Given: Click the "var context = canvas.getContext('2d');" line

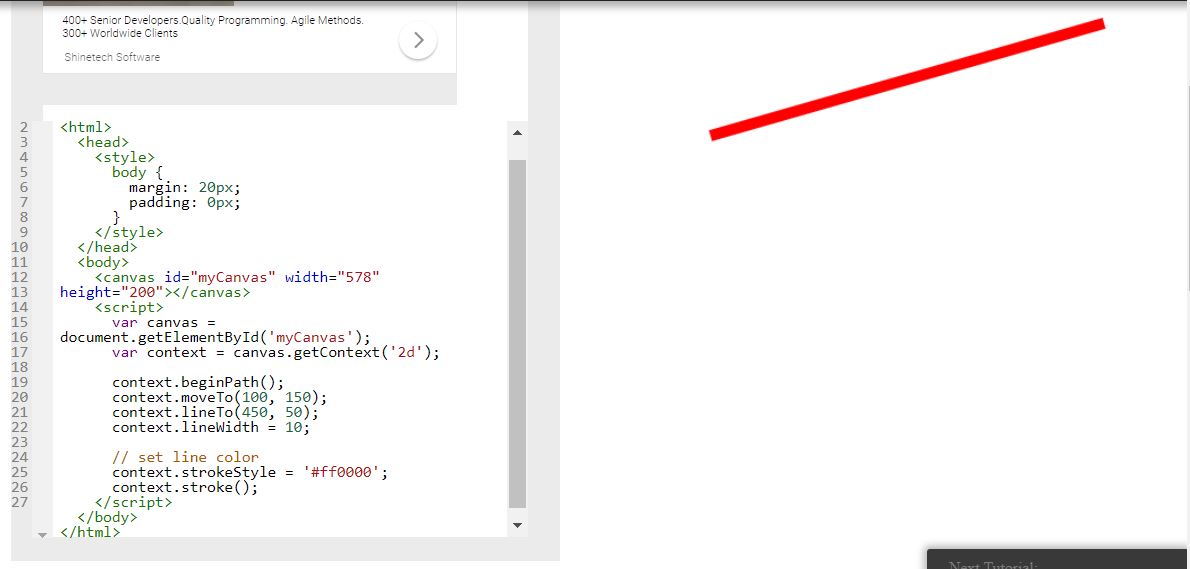Looking at the screenshot, I should pyautogui.click(x=276, y=353).
